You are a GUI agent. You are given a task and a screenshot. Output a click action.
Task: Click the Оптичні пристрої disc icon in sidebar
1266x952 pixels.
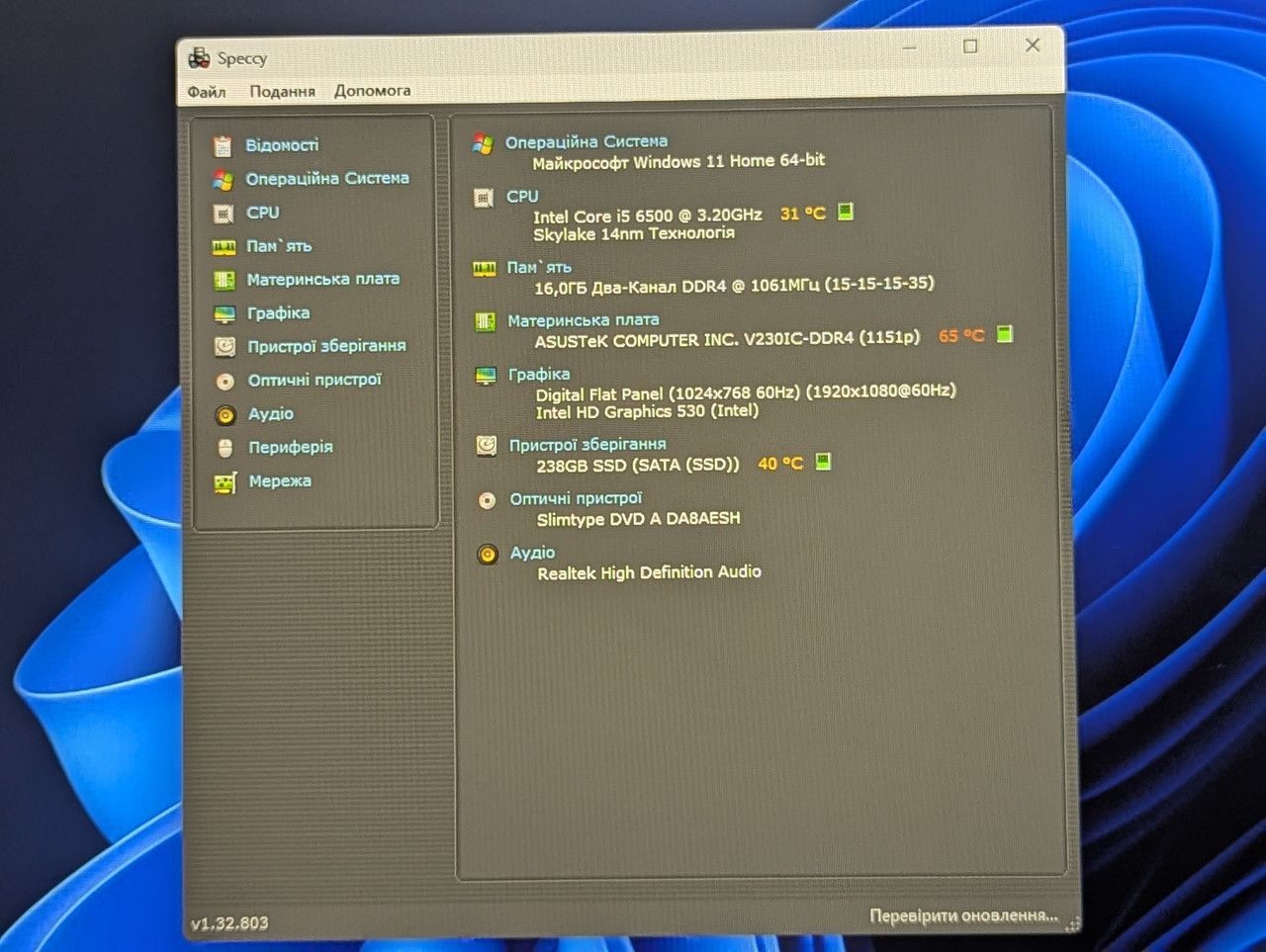[x=226, y=382]
